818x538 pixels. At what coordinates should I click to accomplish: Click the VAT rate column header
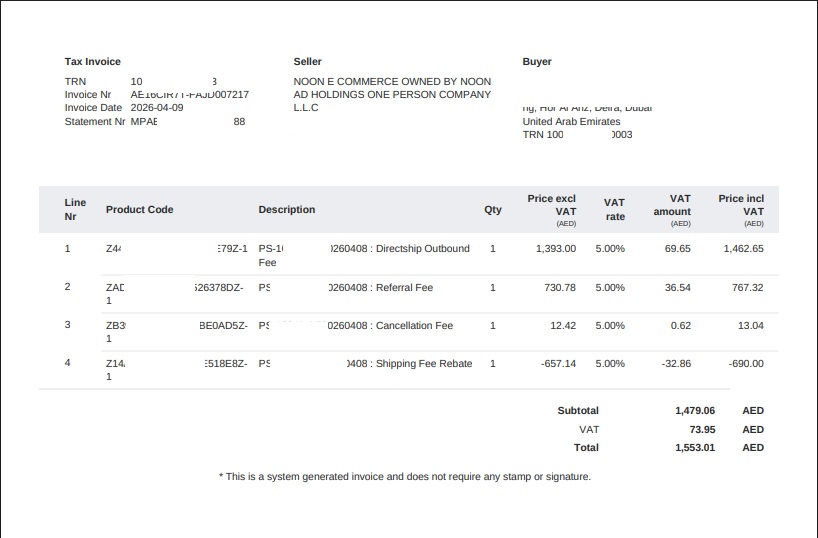pos(614,209)
